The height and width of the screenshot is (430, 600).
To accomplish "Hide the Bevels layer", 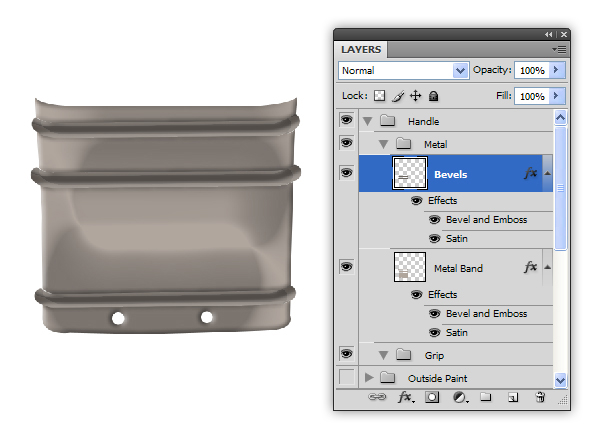I will pos(347,173).
